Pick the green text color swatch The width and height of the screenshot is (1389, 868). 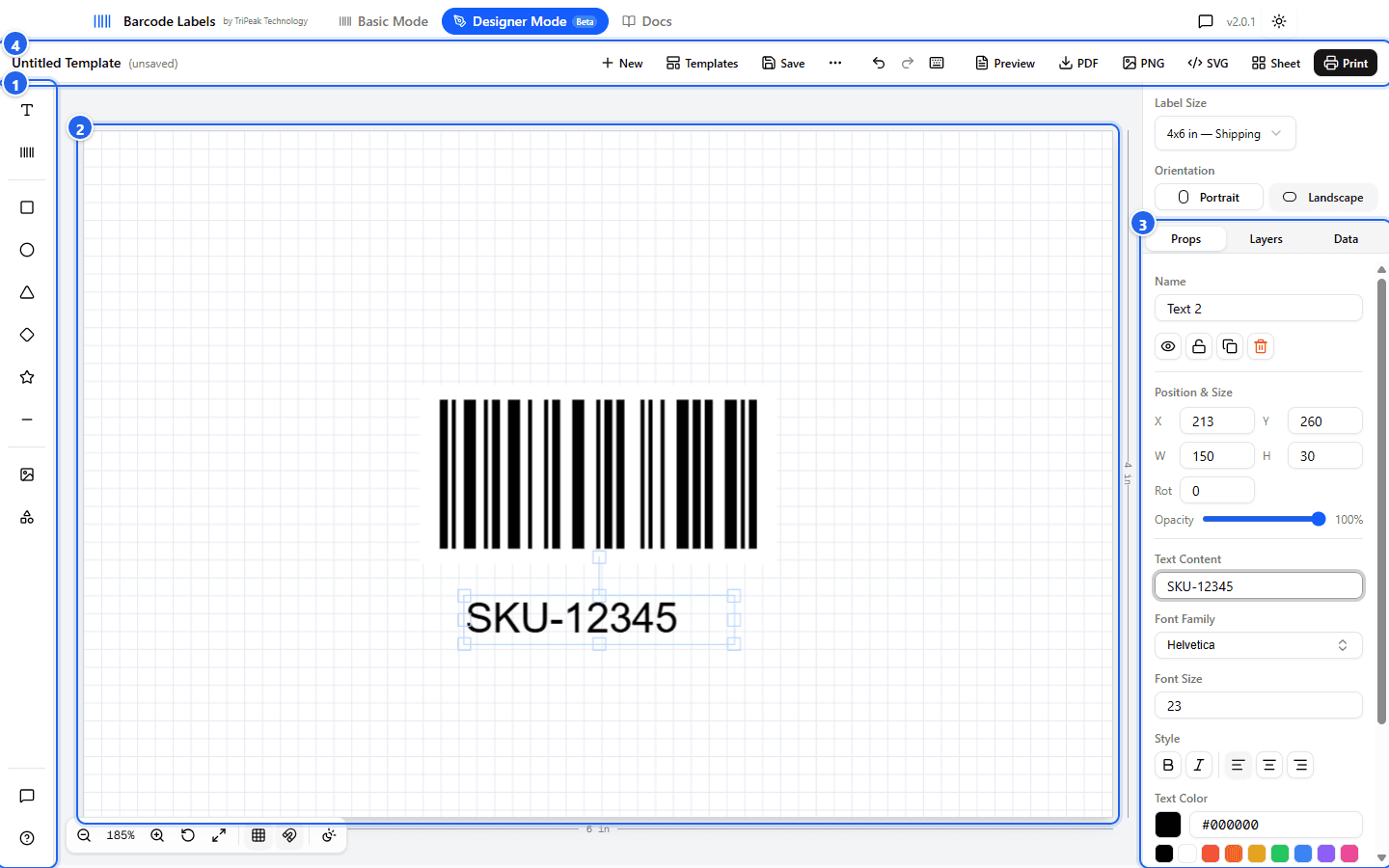tap(1280, 854)
